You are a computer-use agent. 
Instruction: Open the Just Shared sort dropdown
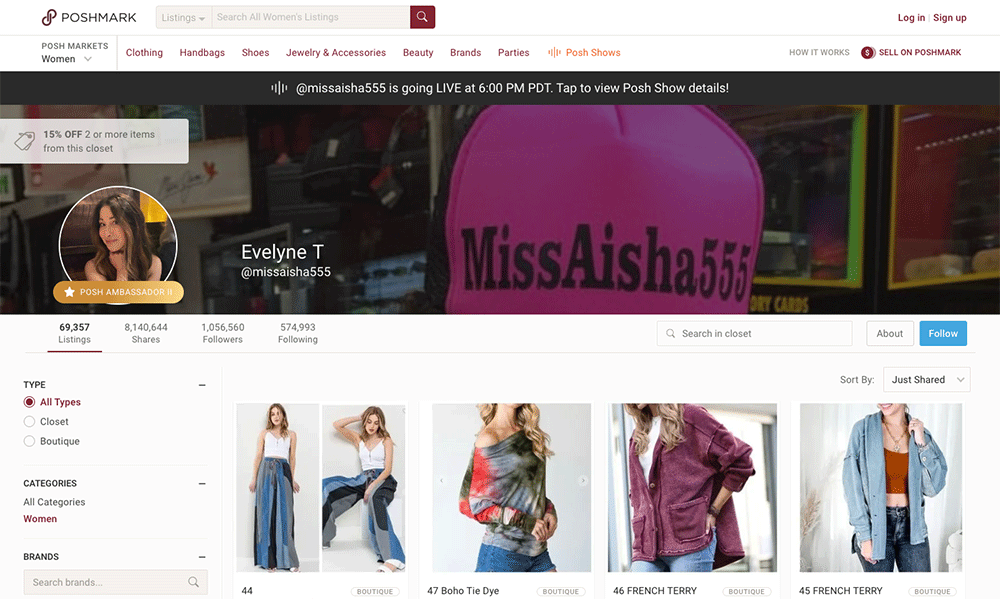point(929,380)
